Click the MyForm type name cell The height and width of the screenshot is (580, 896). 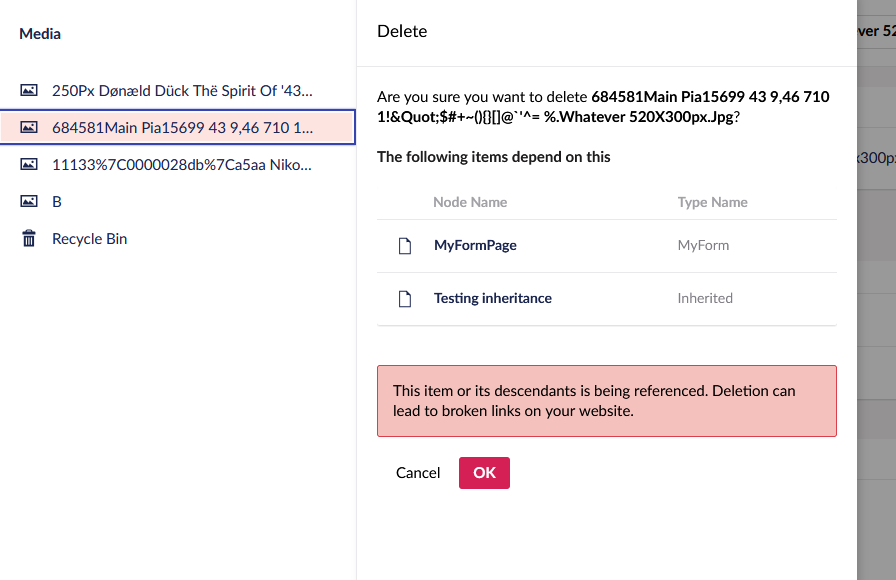[x=703, y=245]
